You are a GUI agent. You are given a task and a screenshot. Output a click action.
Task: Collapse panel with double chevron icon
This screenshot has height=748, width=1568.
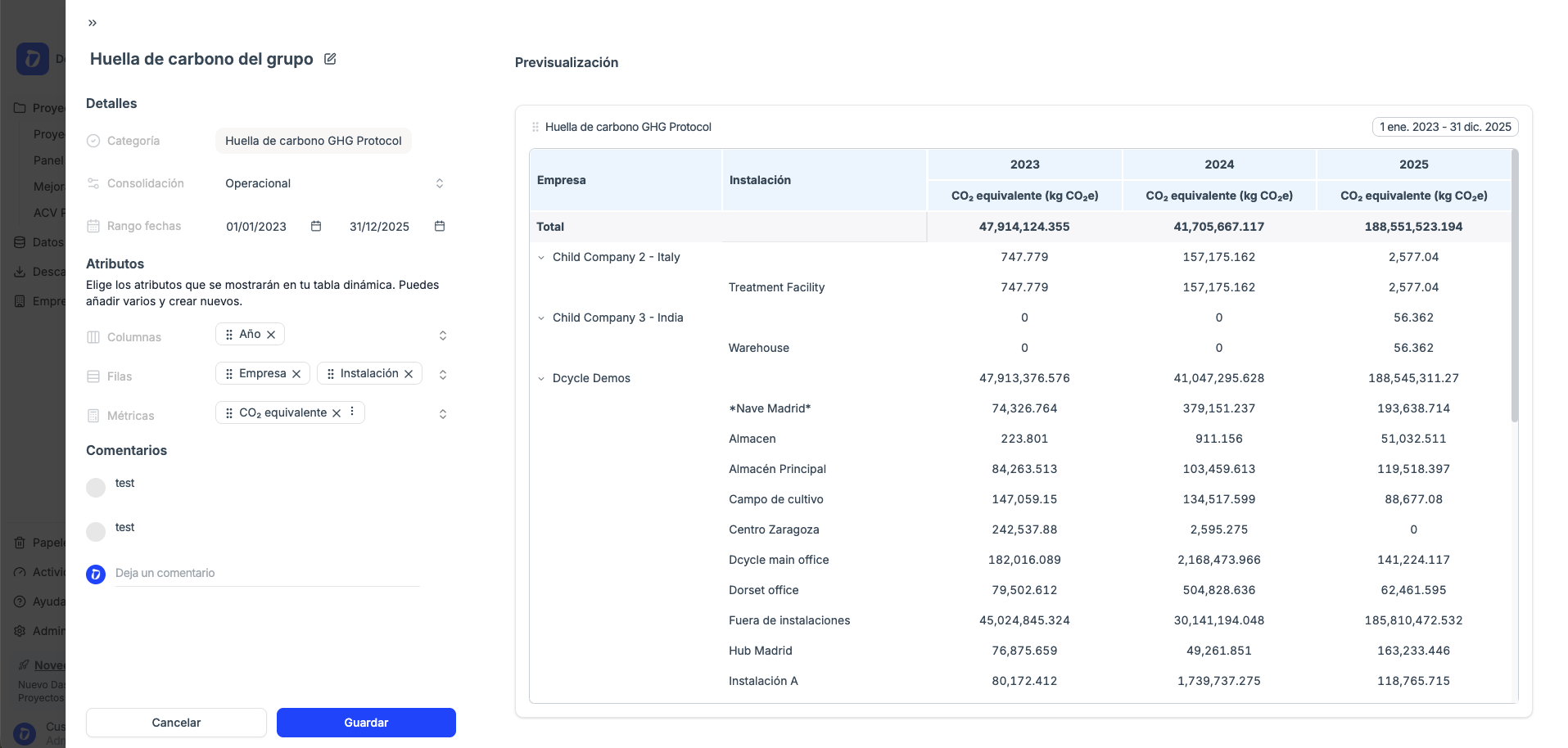click(x=93, y=23)
